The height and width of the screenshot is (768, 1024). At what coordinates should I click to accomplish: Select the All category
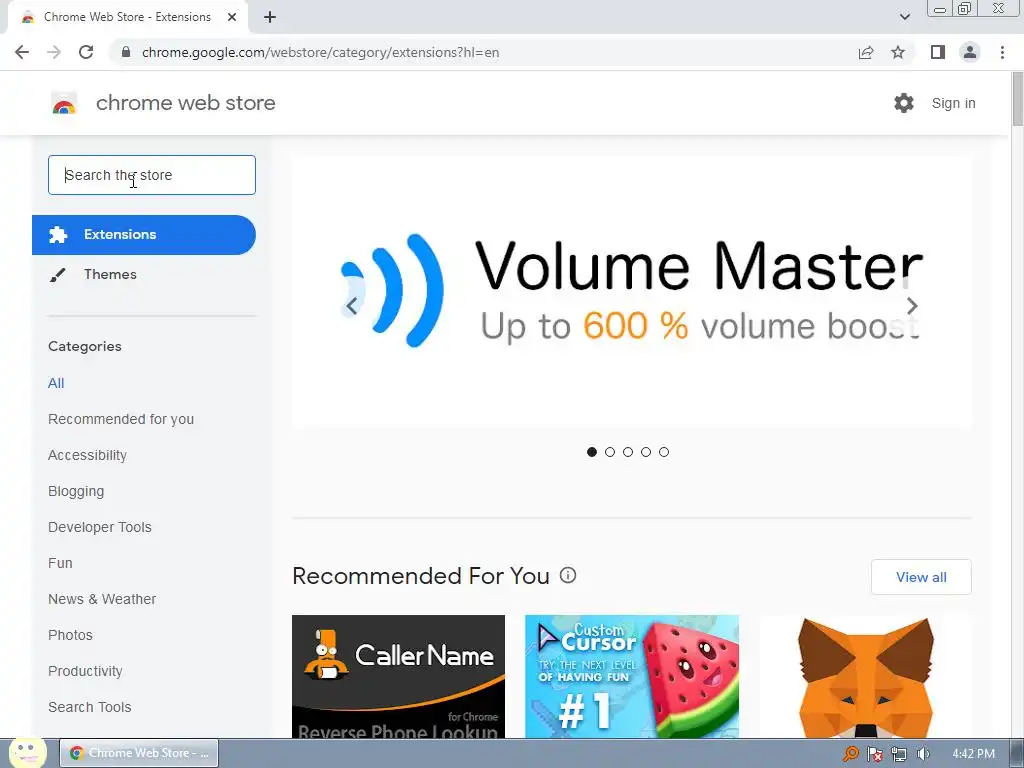[x=56, y=383]
